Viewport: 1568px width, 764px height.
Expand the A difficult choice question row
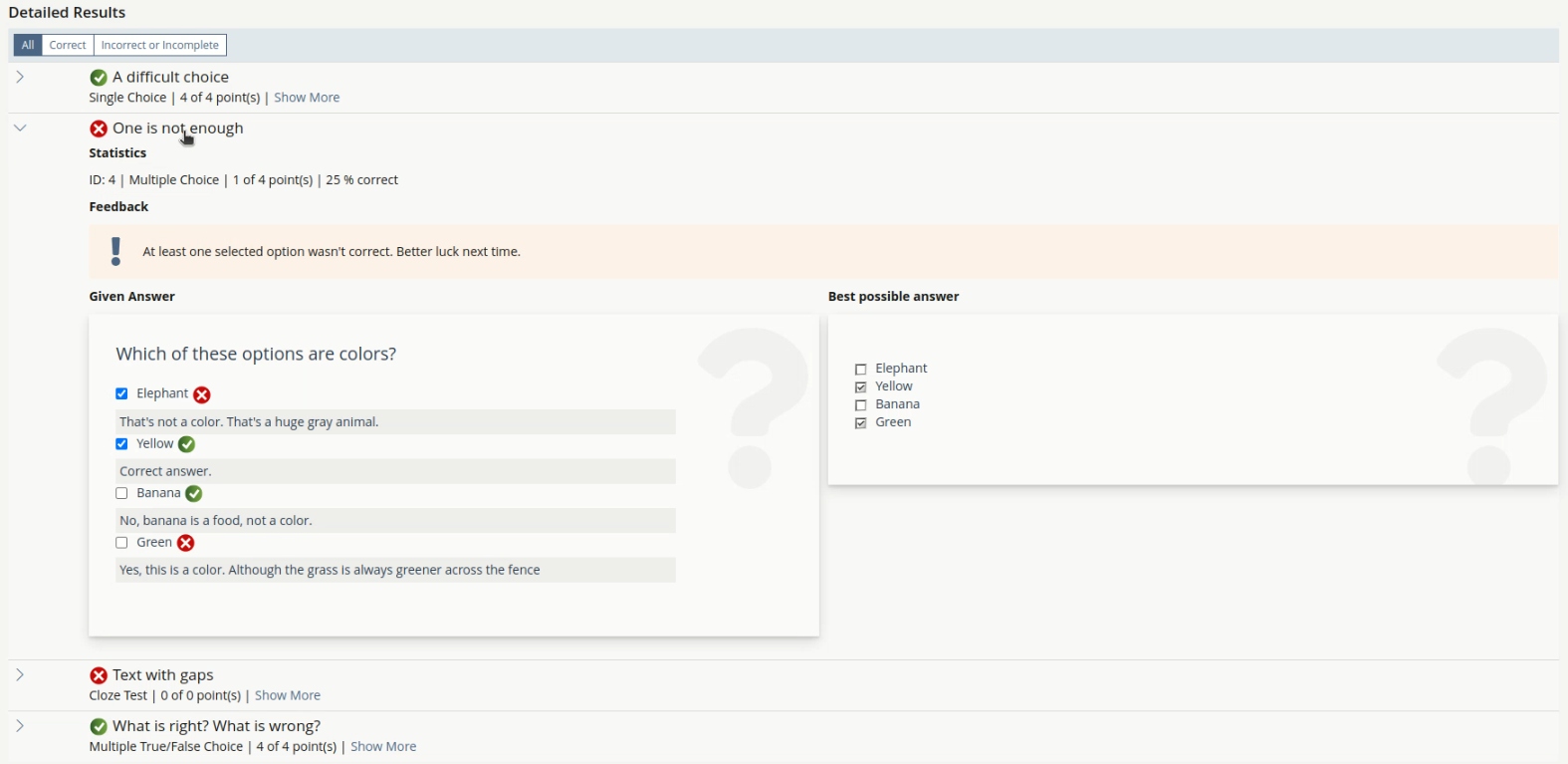[20, 77]
